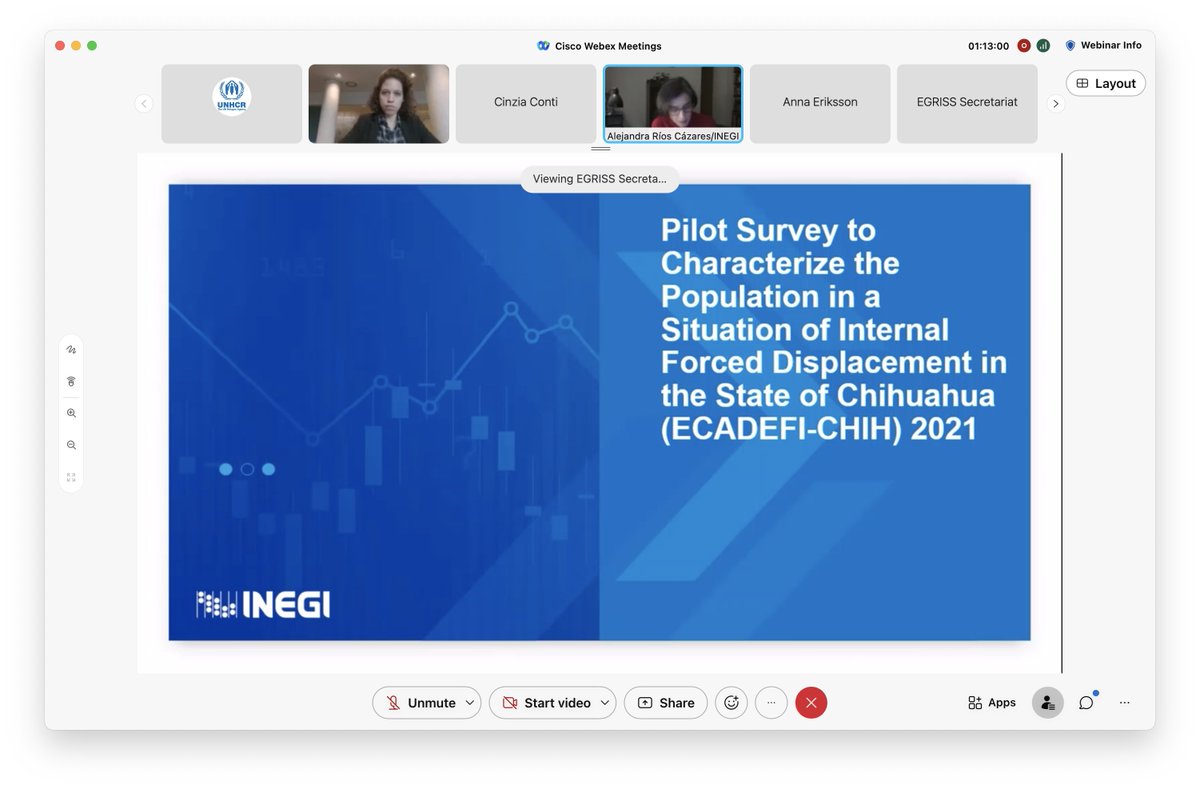Select Anna Eriksson's participant tile
Screen dimensions: 1200x789
[820, 104]
